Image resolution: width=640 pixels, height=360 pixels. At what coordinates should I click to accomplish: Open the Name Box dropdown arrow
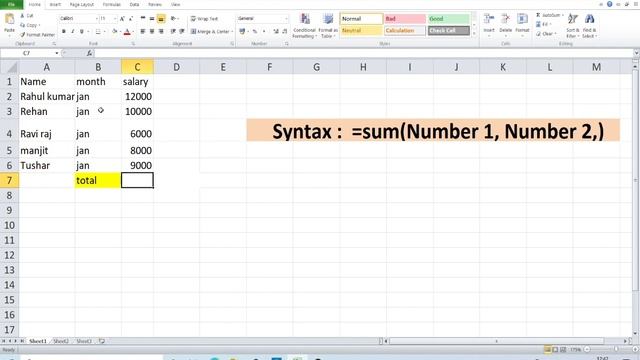coord(57,53)
